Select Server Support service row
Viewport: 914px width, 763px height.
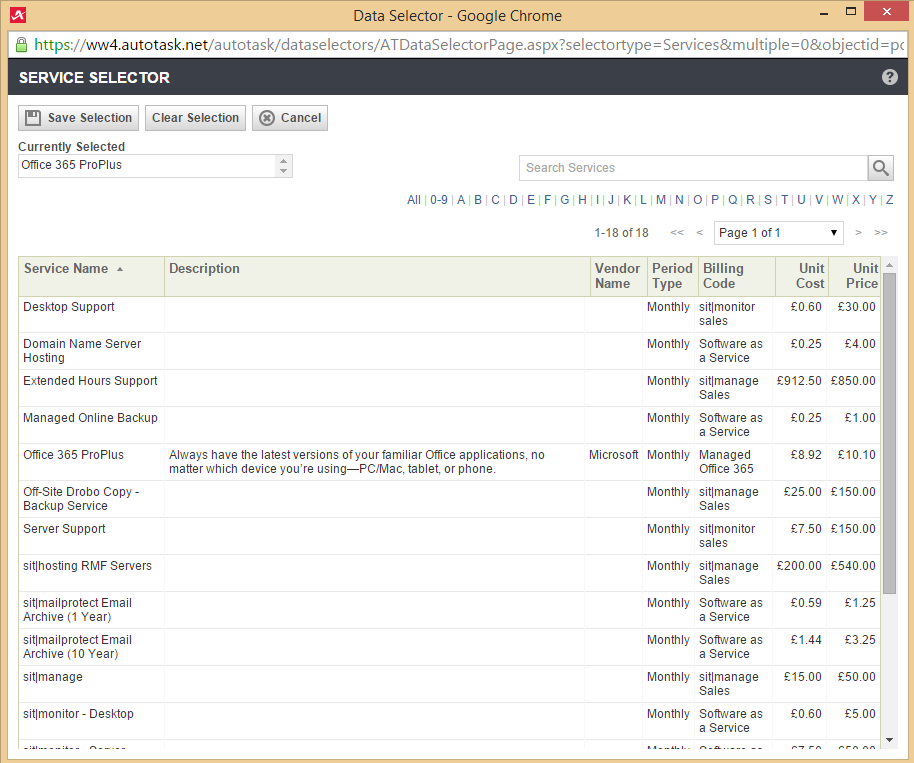(x=449, y=536)
